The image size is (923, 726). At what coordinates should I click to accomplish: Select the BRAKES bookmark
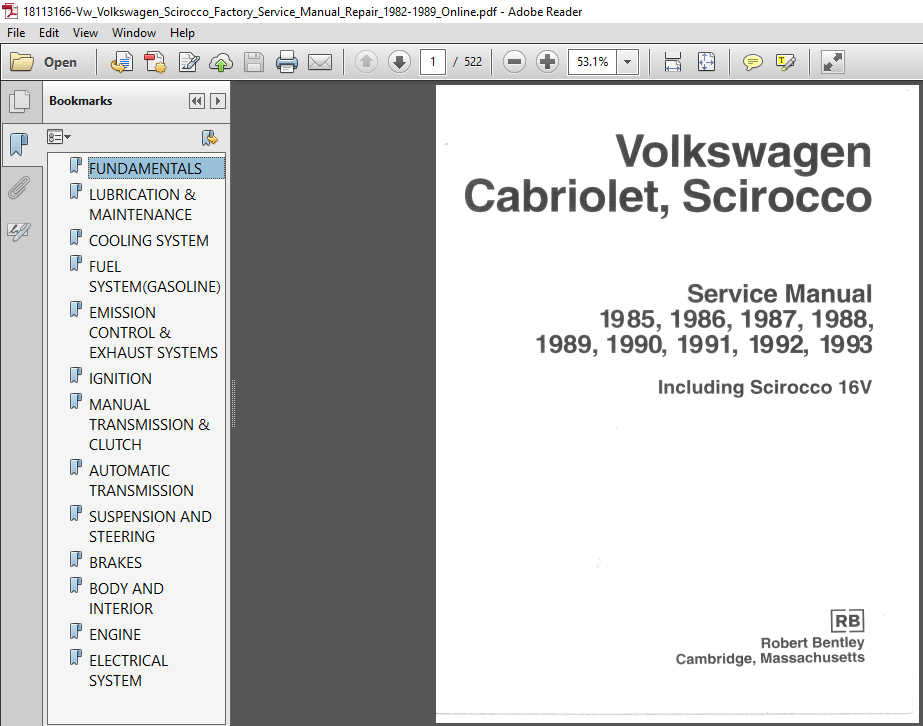pos(115,562)
